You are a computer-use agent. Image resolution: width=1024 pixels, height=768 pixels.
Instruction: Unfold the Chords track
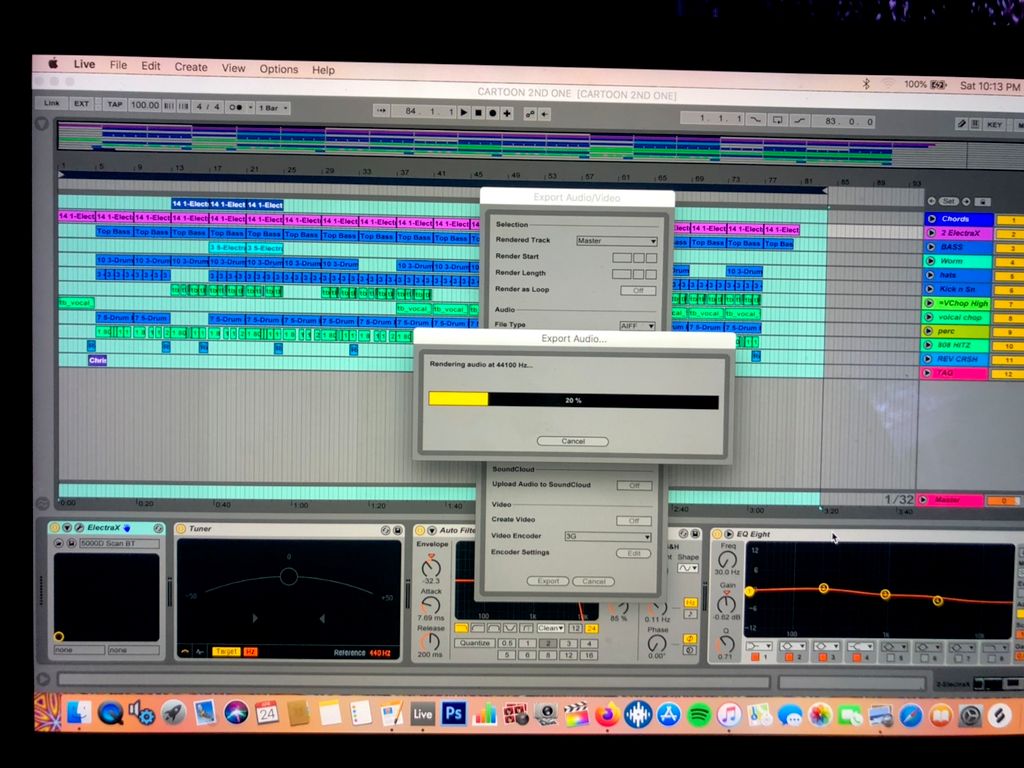tap(932, 219)
